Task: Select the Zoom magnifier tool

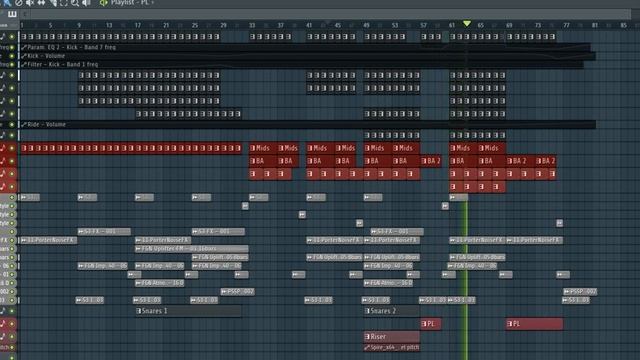Action: [75, 2]
